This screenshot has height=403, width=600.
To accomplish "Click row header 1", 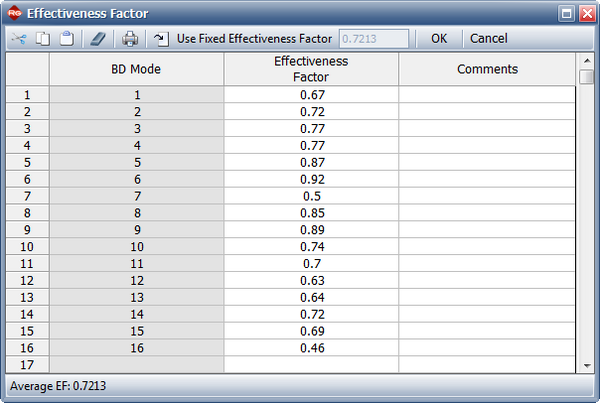I will pos(27,95).
